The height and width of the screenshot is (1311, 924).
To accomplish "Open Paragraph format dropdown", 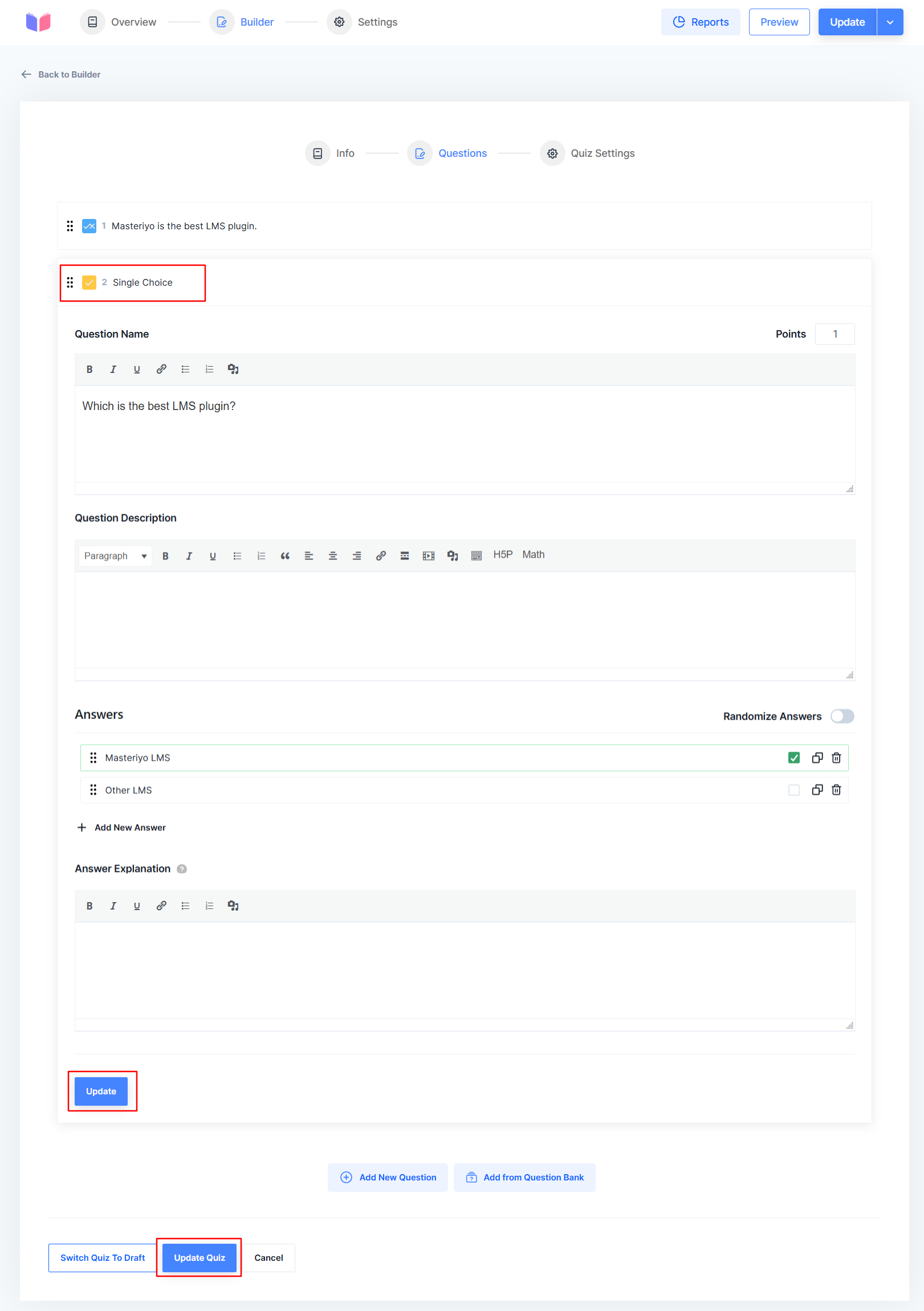I will point(115,555).
